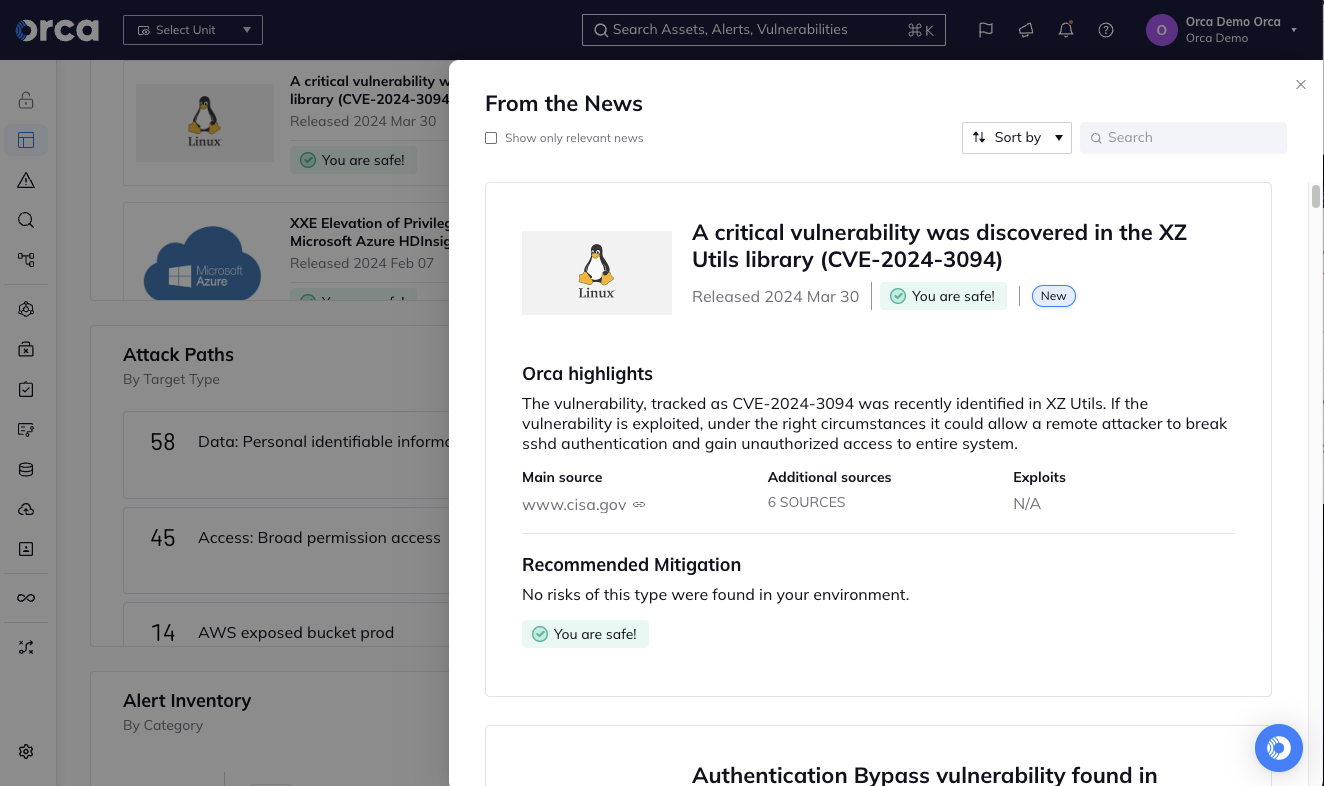Open the notifications bell
The width and height of the screenshot is (1324, 786).
pos(1066,30)
